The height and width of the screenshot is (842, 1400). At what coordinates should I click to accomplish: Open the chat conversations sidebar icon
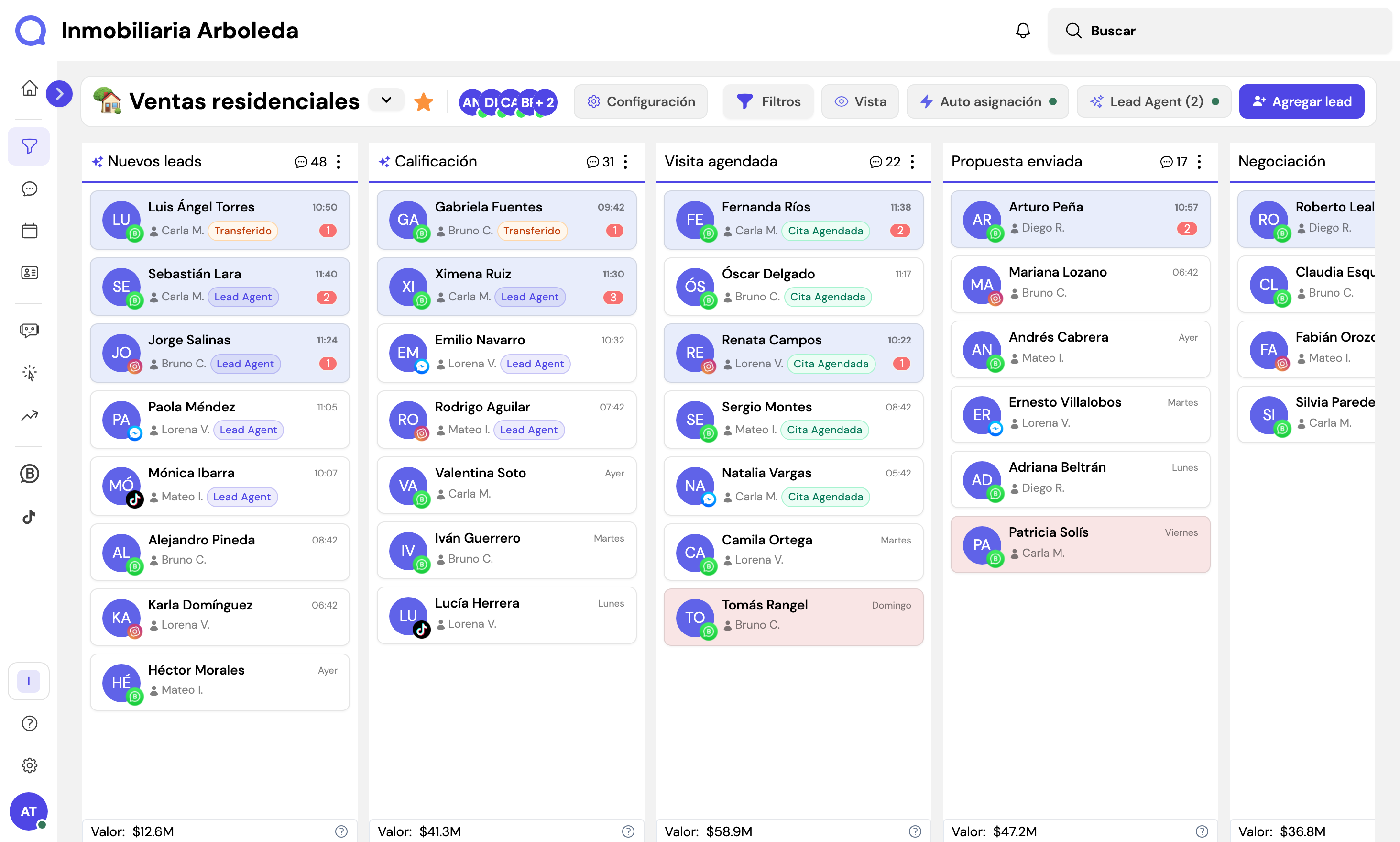(x=30, y=189)
